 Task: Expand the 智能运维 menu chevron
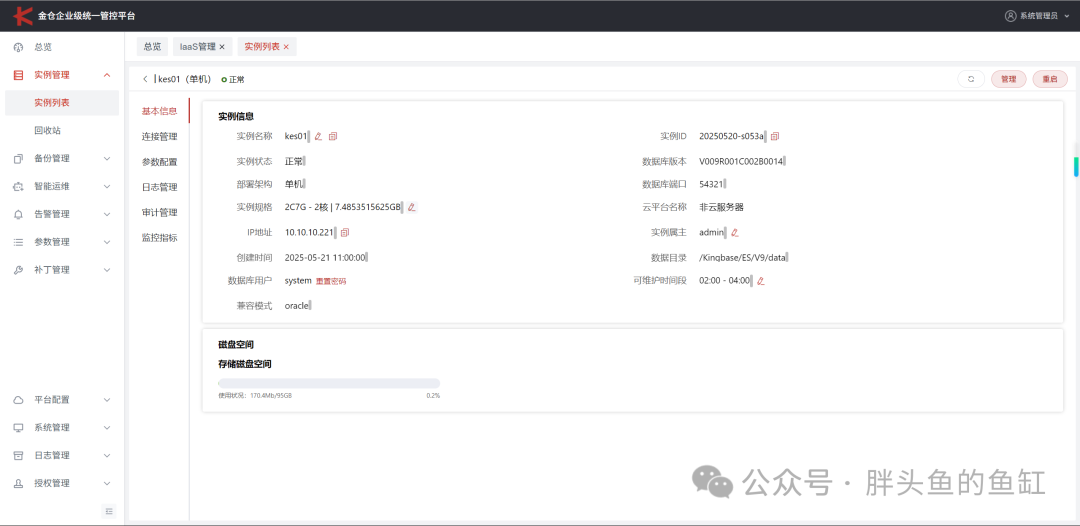coord(107,186)
